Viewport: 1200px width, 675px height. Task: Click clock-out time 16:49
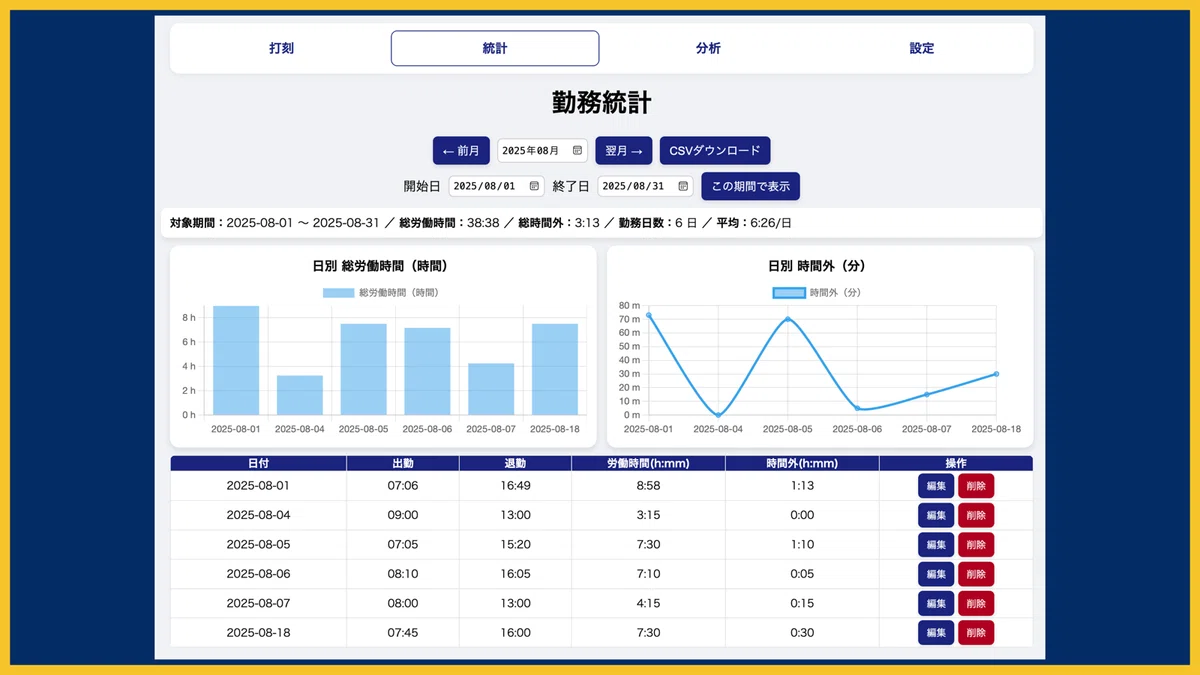click(x=516, y=486)
